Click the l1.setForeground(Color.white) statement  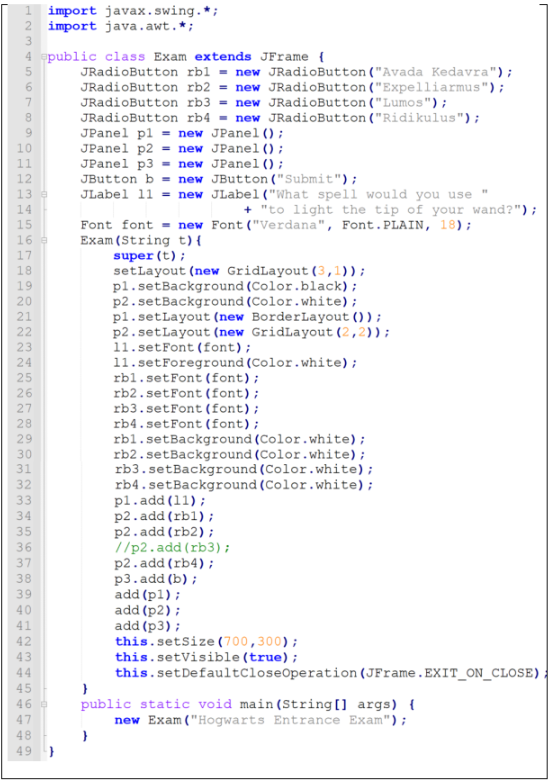(235, 363)
